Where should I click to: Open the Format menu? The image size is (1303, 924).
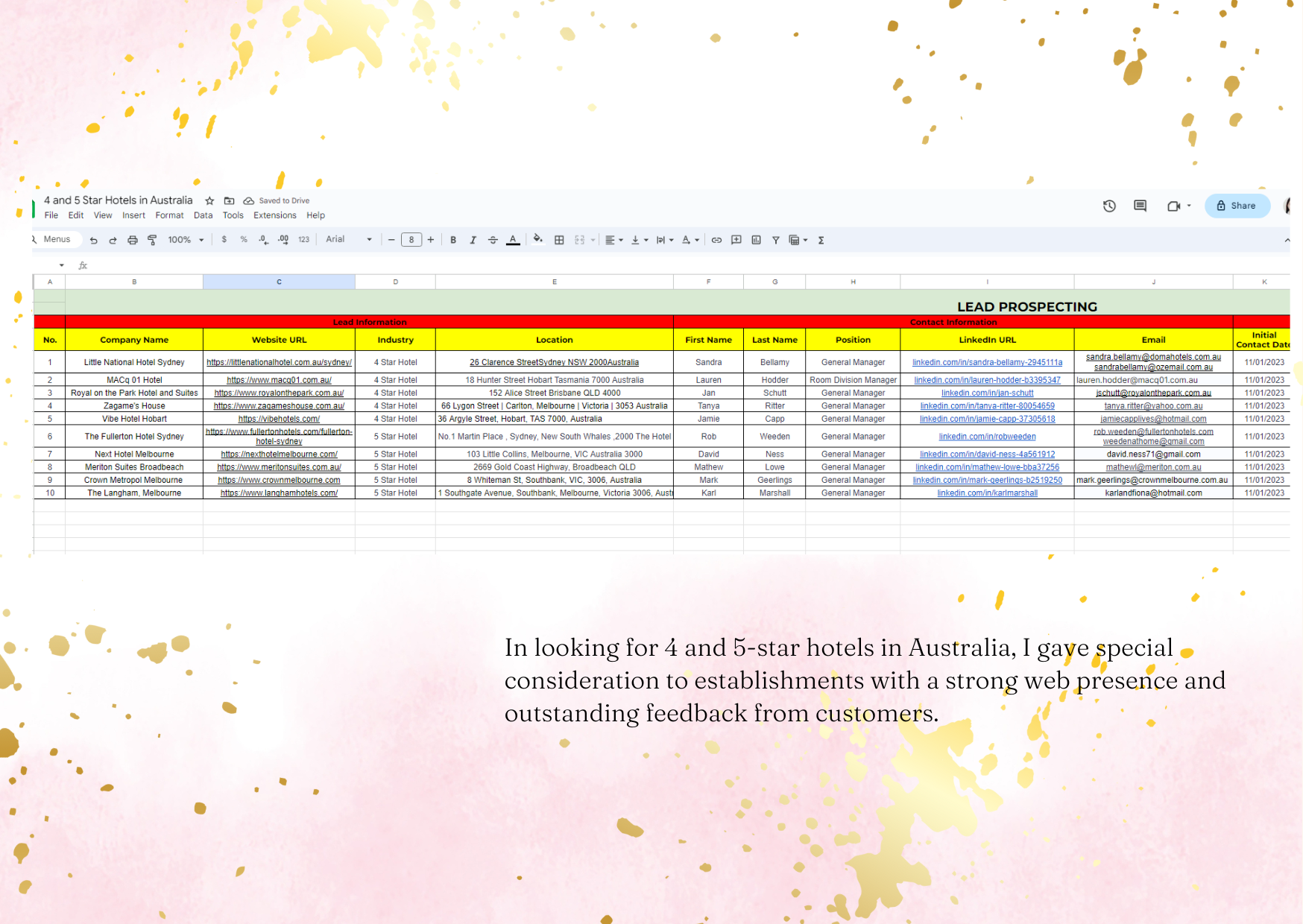point(169,215)
